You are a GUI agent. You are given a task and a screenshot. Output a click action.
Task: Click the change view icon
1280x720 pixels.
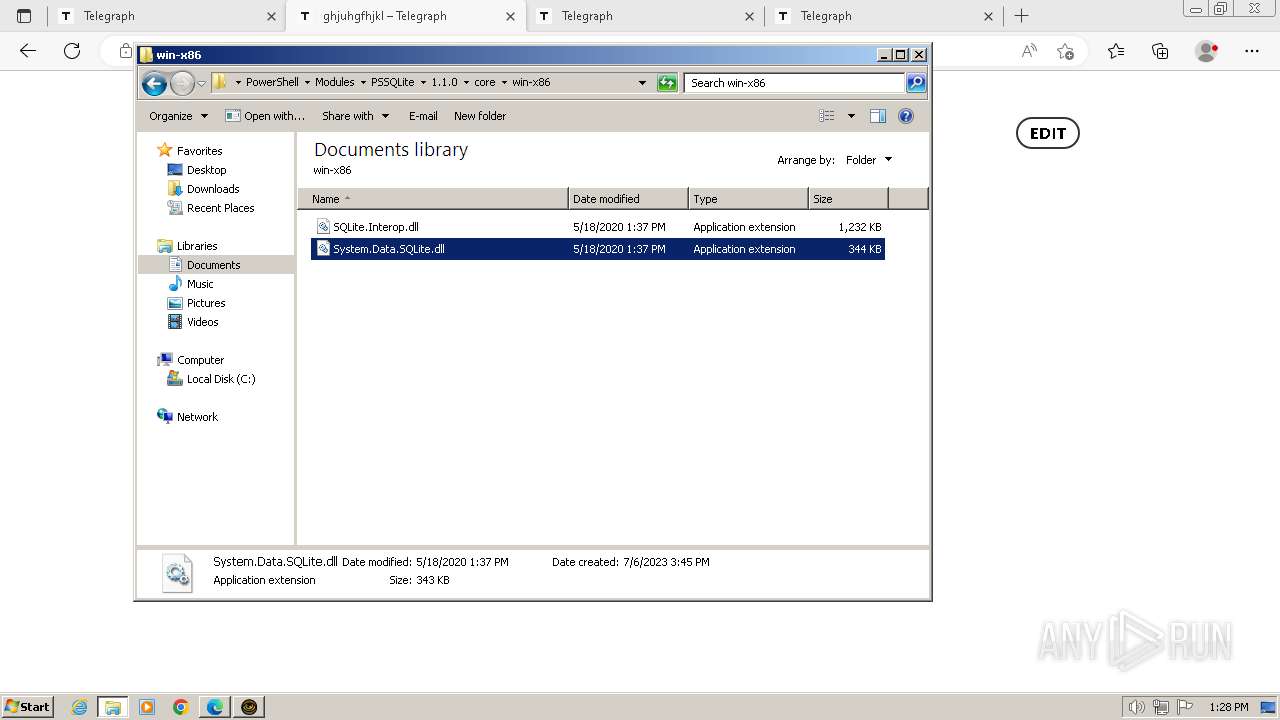click(x=827, y=116)
